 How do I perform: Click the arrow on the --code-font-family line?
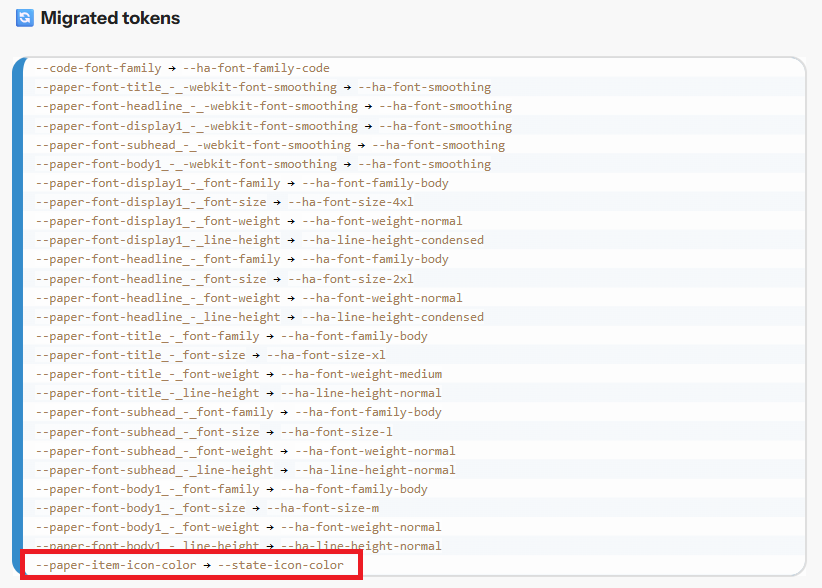172,68
